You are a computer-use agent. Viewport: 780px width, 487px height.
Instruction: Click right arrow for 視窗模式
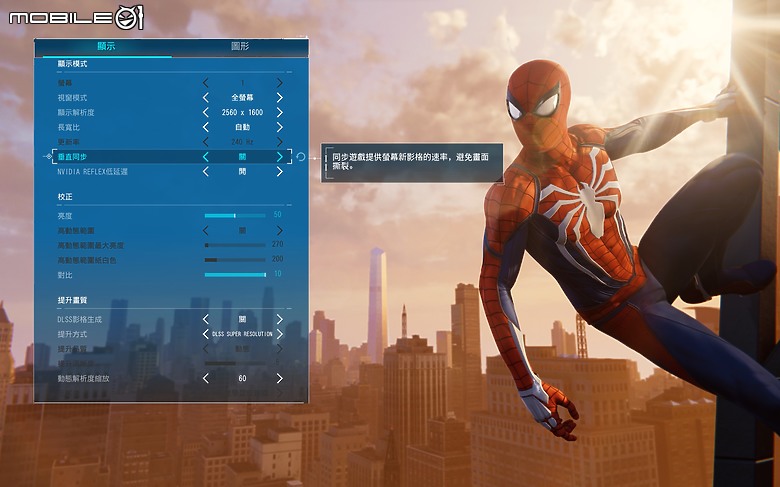pos(280,97)
